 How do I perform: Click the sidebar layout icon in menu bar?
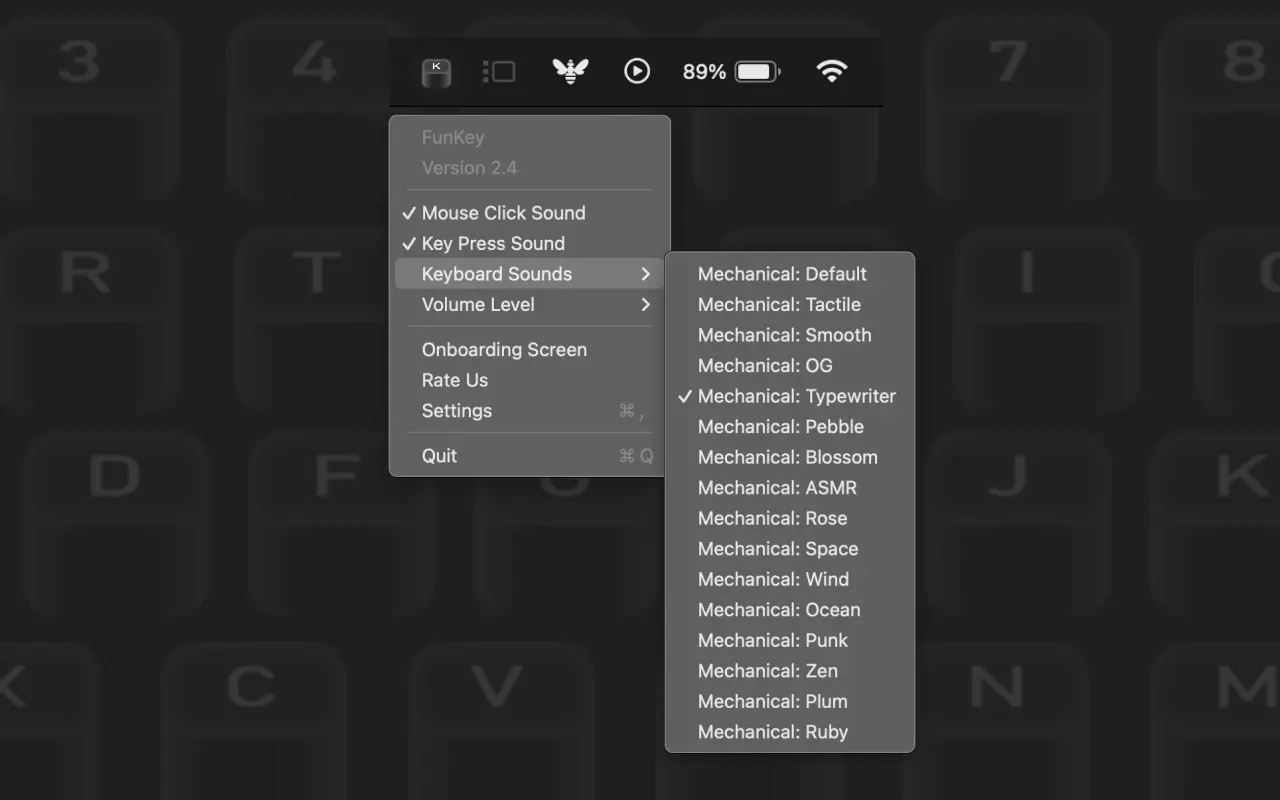point(499,72)
